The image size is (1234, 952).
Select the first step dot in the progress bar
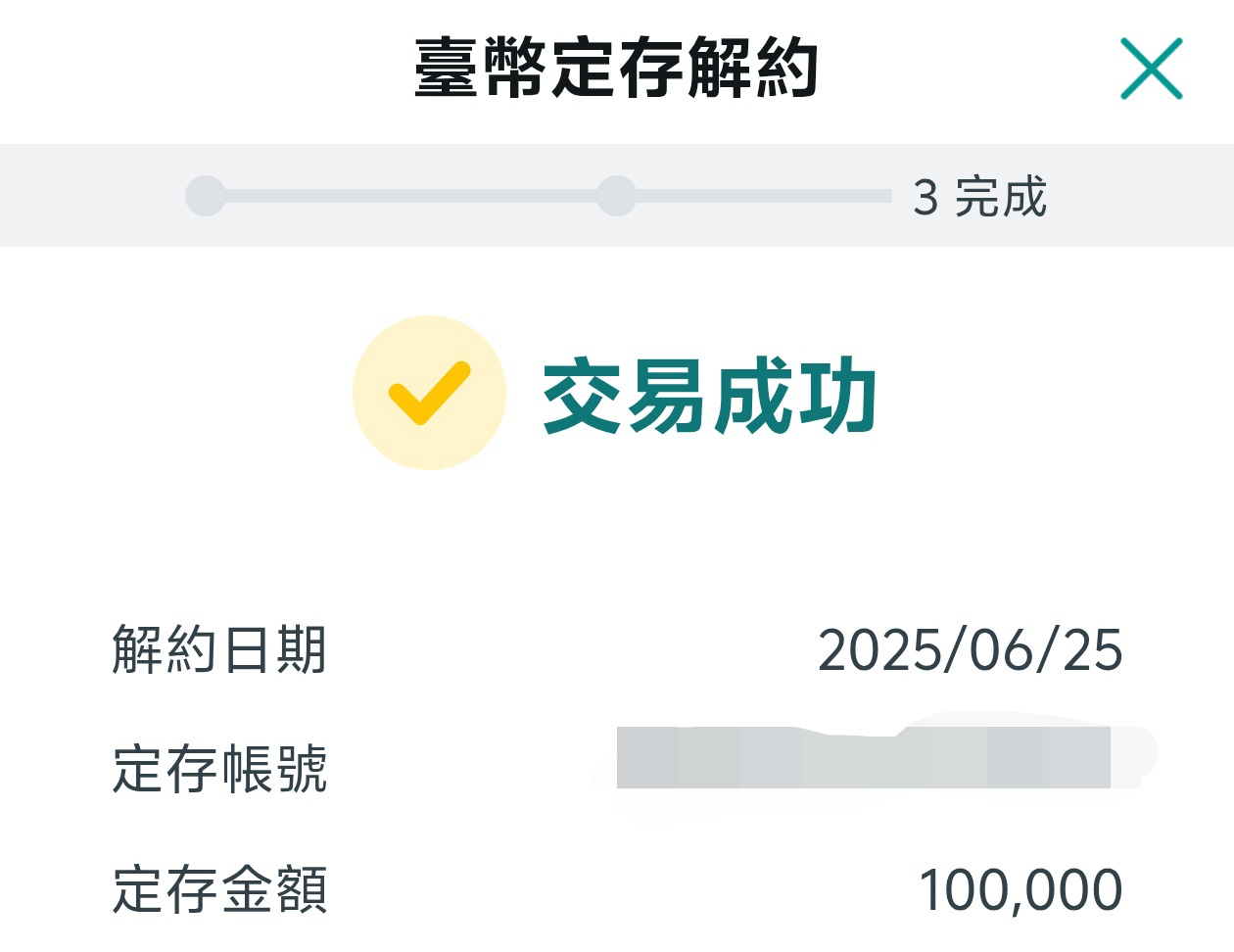pos(206,196)
